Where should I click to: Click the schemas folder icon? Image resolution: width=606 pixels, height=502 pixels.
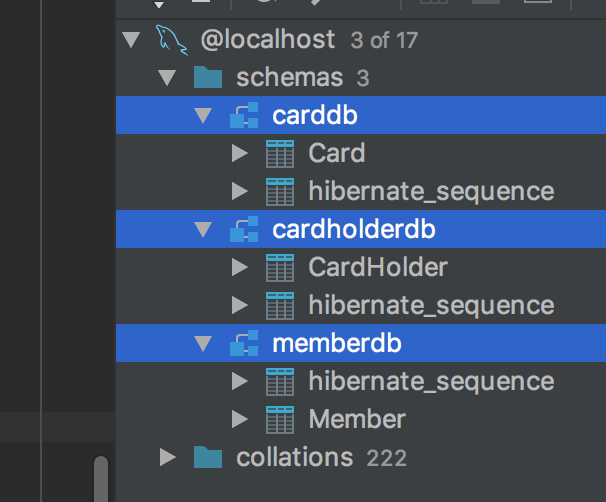pyautogui.click(x=208, y=77)
